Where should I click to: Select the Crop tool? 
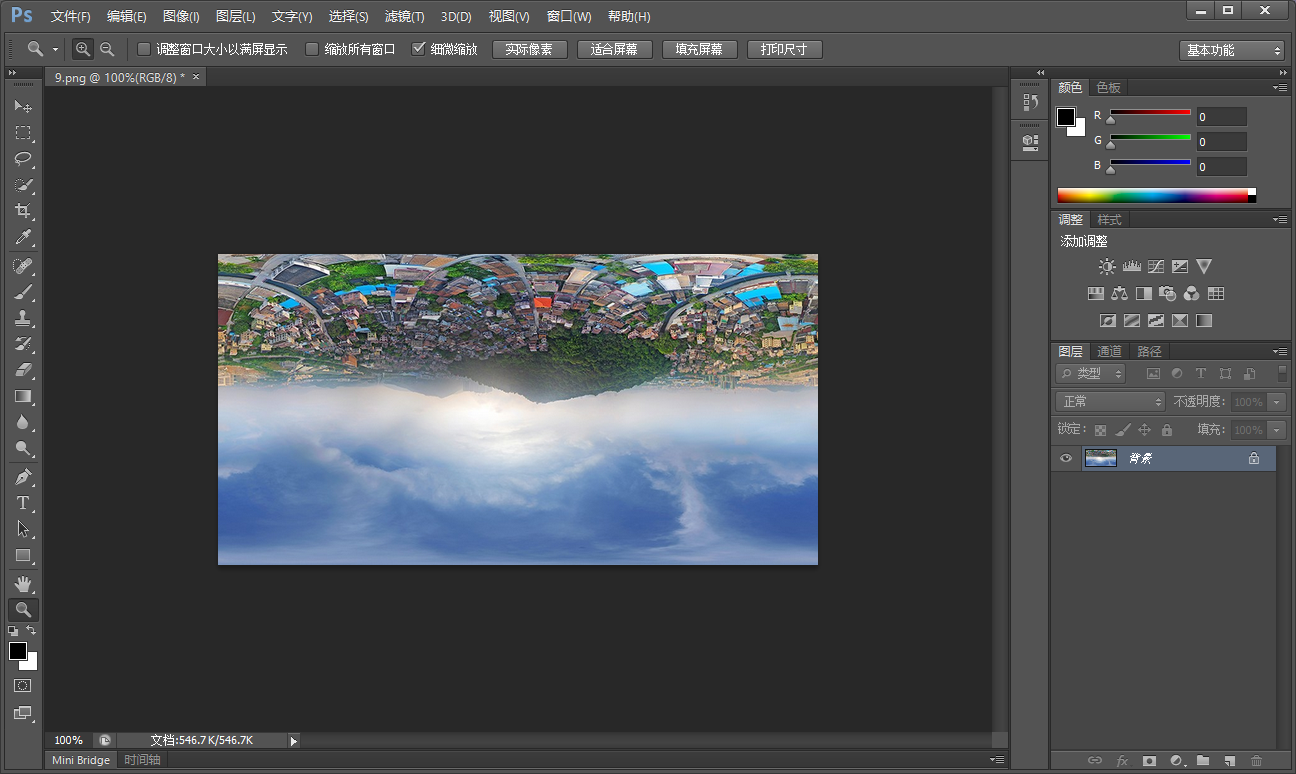point(23,211)
